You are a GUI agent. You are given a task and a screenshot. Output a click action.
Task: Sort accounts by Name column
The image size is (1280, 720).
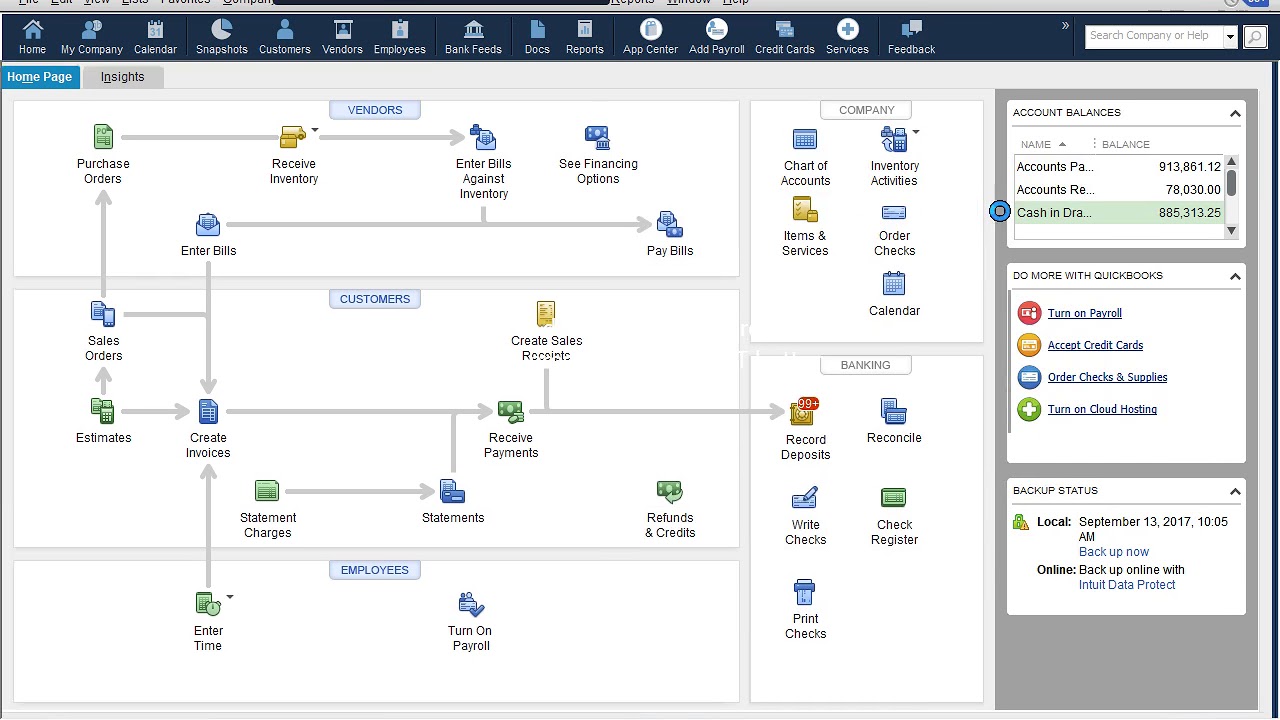click(1043, 144)
